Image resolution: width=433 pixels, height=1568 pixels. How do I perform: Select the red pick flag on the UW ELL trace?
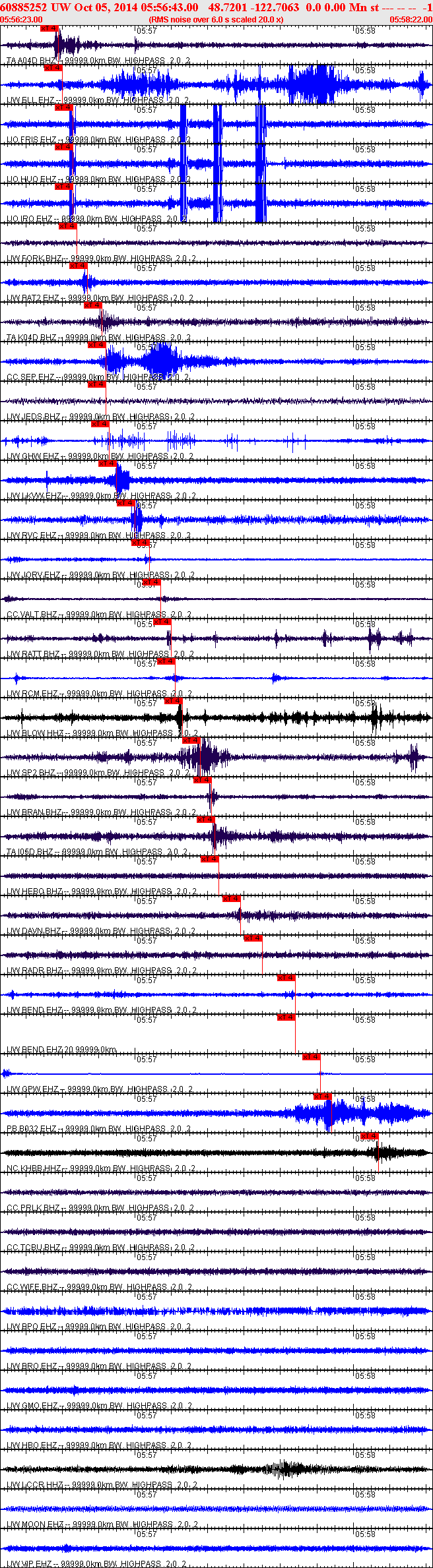click(x=53, y=68)
